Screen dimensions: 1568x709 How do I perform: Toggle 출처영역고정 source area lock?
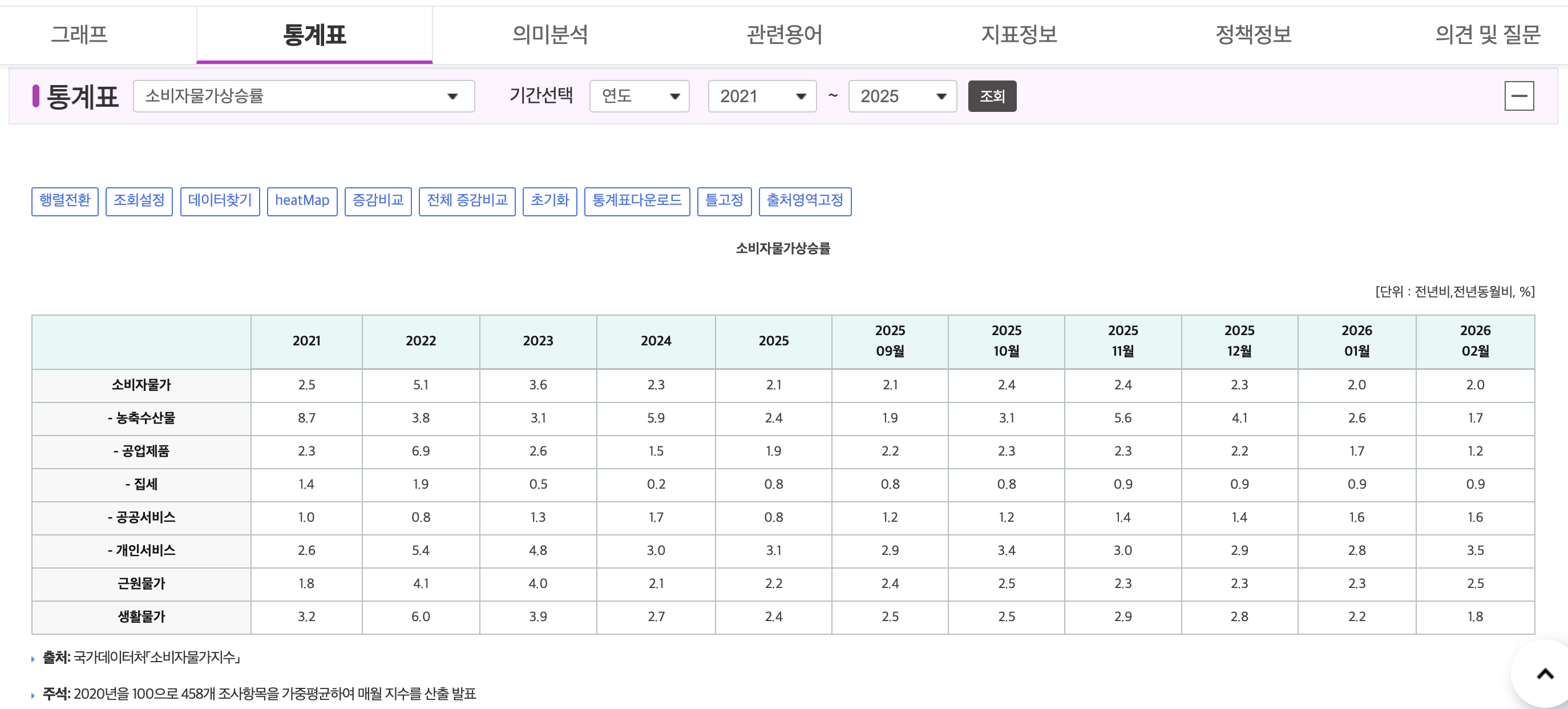click(805, 200)
